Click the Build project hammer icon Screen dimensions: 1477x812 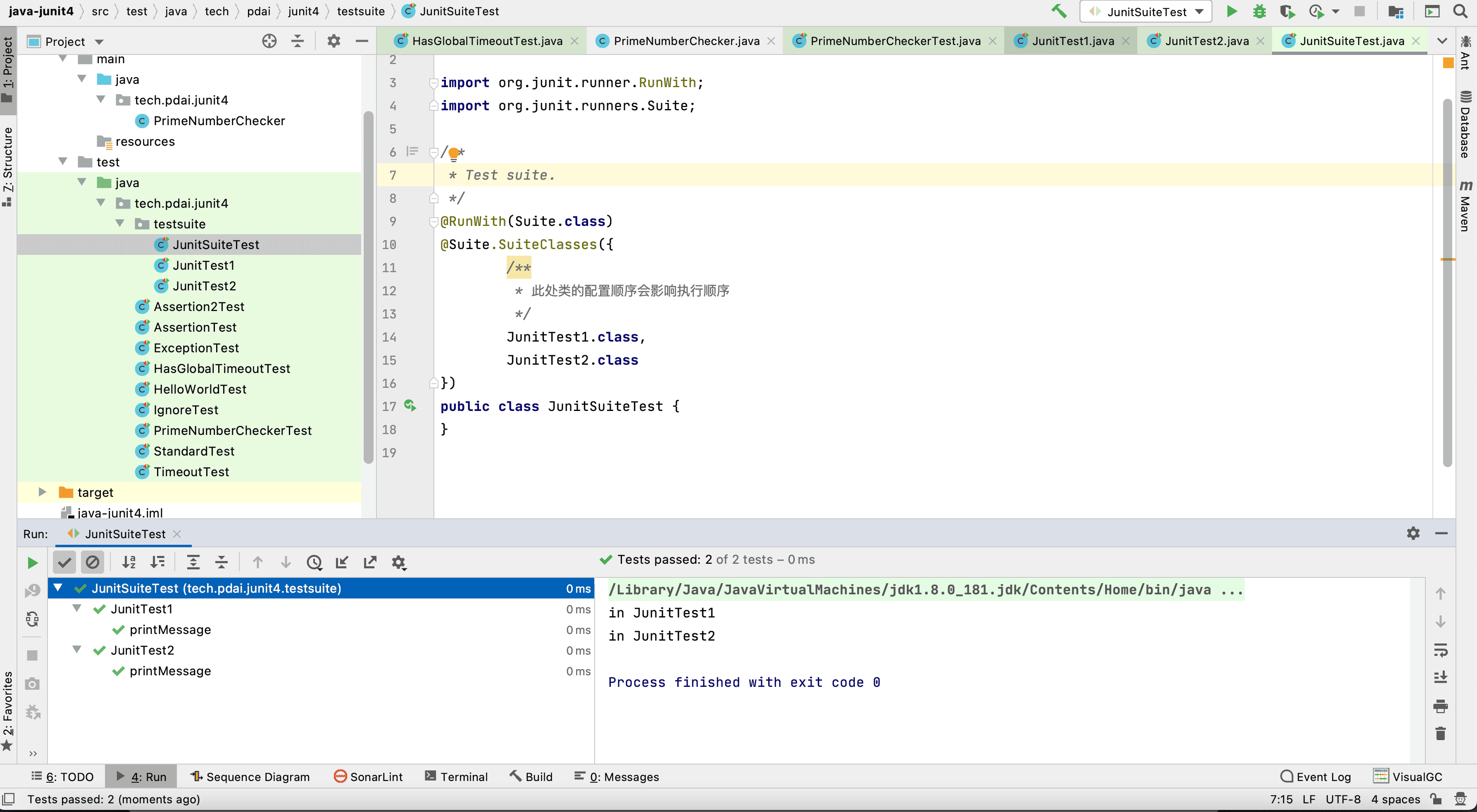pyautogui.click(x=1058, y=11)
